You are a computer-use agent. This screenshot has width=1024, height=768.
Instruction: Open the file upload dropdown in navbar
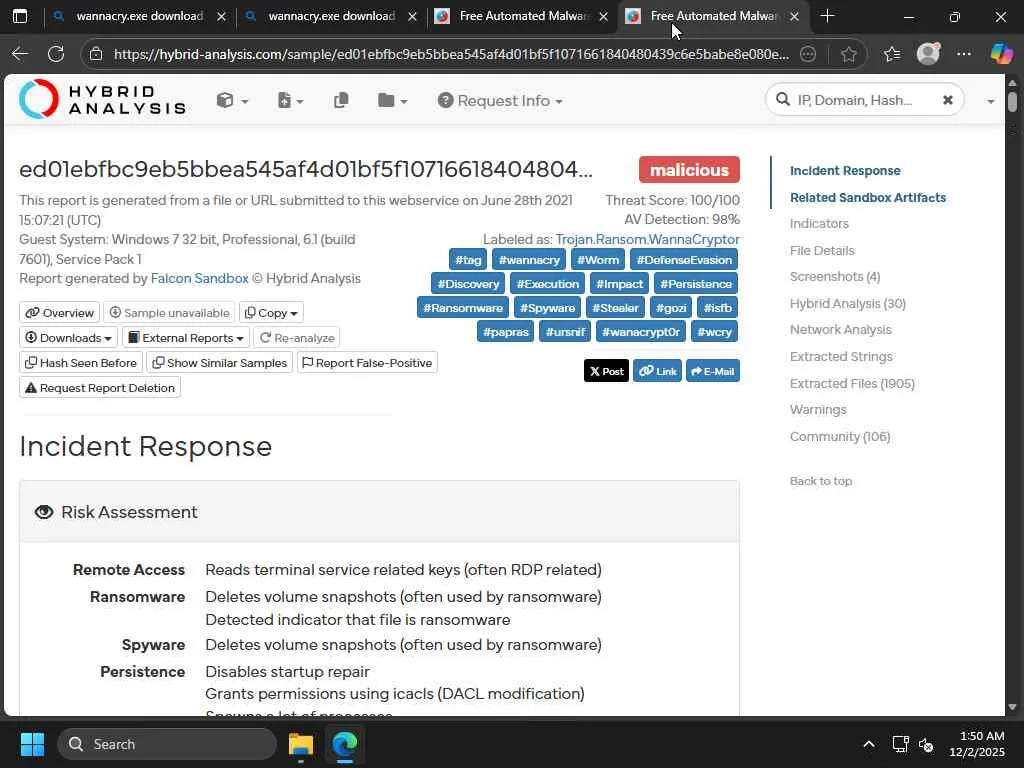tap(291, 101)
